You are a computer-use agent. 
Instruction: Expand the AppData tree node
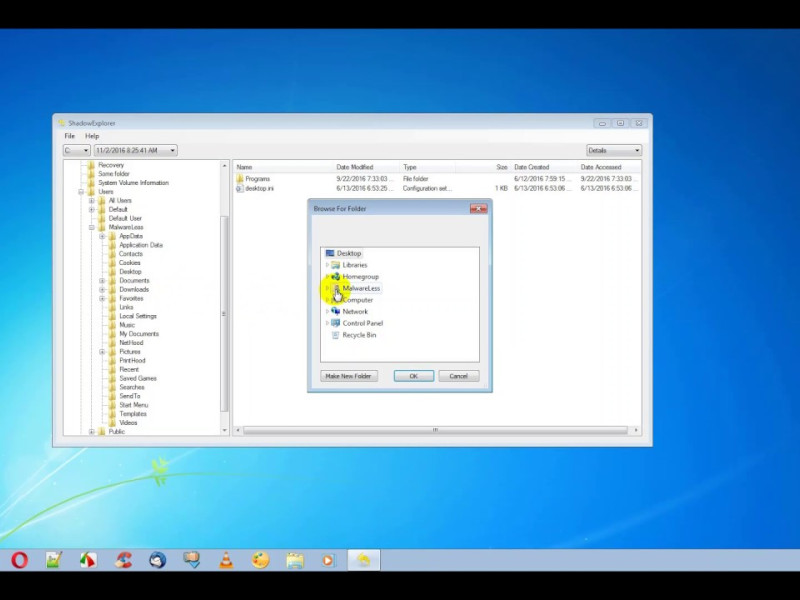(x=102, y=236)
